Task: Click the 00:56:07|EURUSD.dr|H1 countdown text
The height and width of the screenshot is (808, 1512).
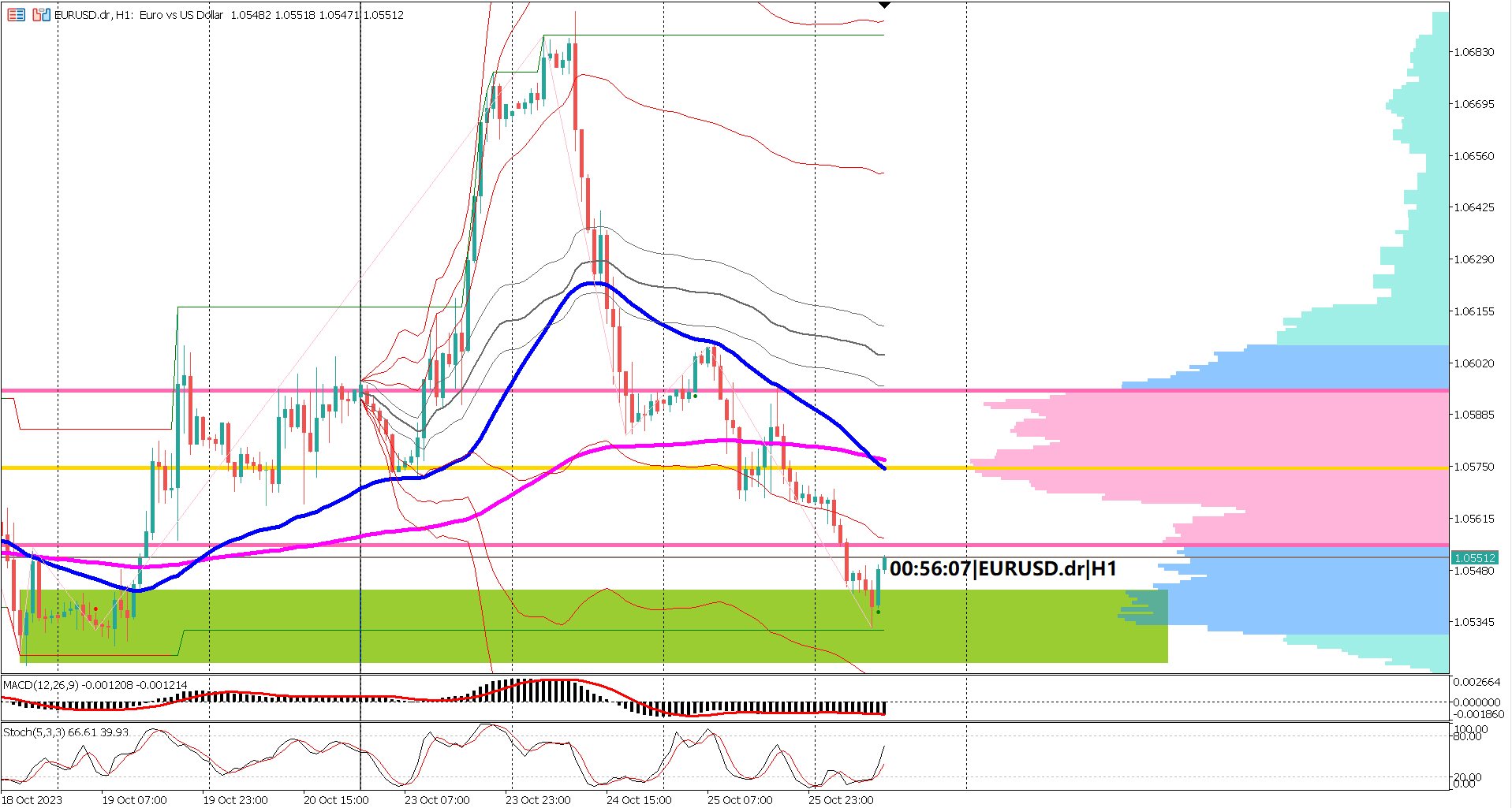Action: (x=1002, y=569)
